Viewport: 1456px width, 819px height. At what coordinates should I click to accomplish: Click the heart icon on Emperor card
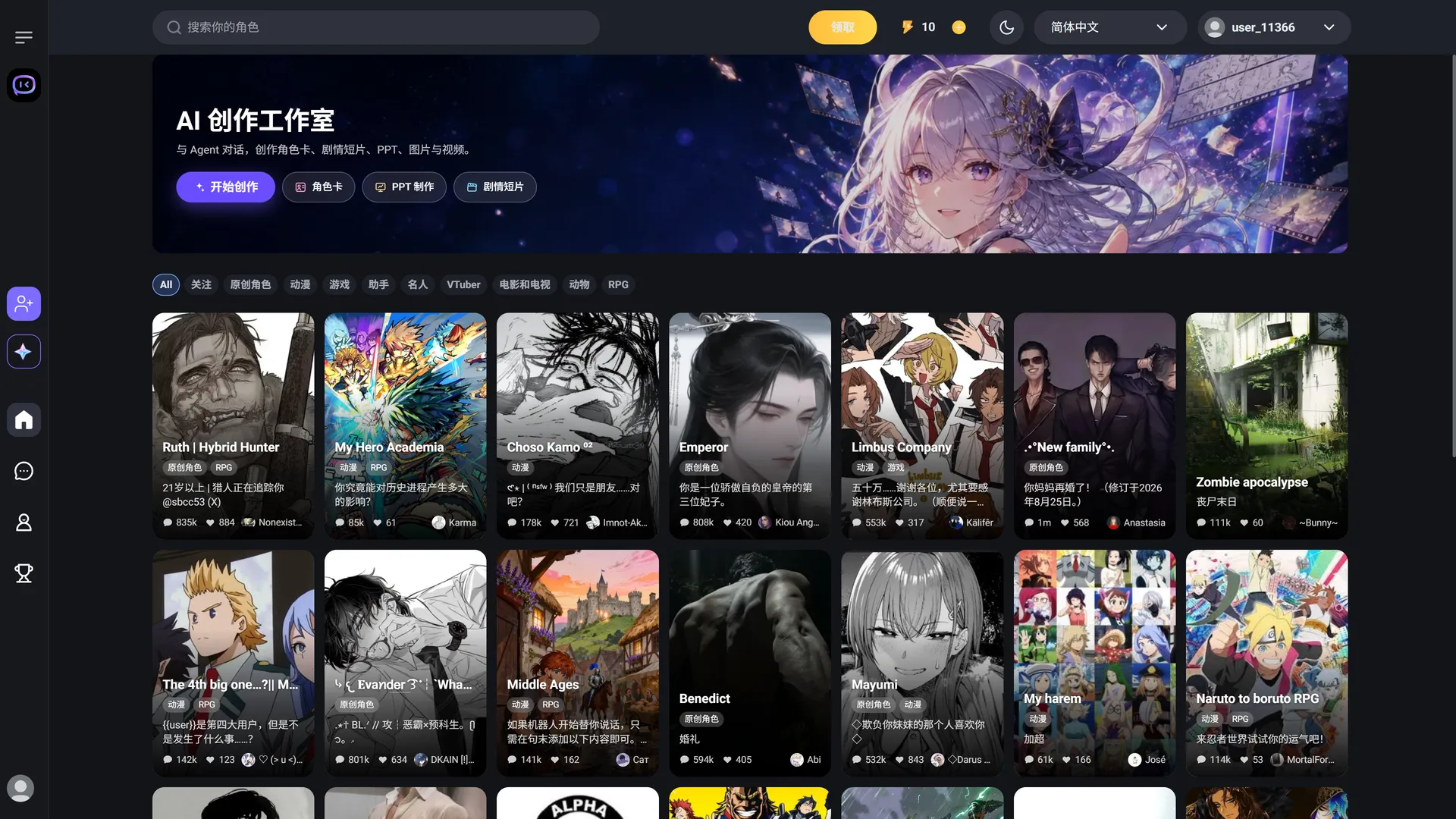point(727,522)
